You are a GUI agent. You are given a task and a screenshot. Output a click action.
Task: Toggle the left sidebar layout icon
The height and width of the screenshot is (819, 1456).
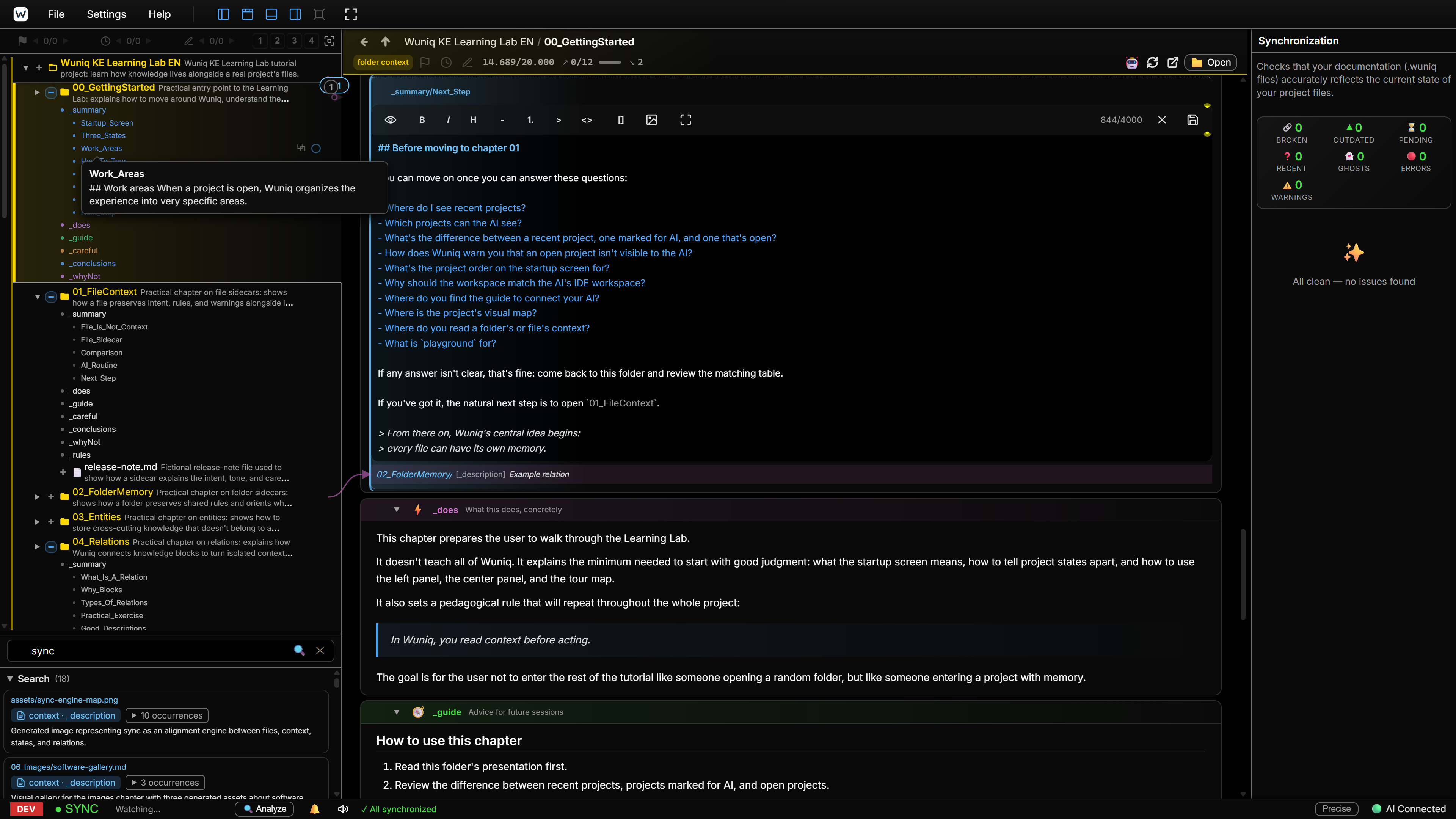[x=223, y=14]
